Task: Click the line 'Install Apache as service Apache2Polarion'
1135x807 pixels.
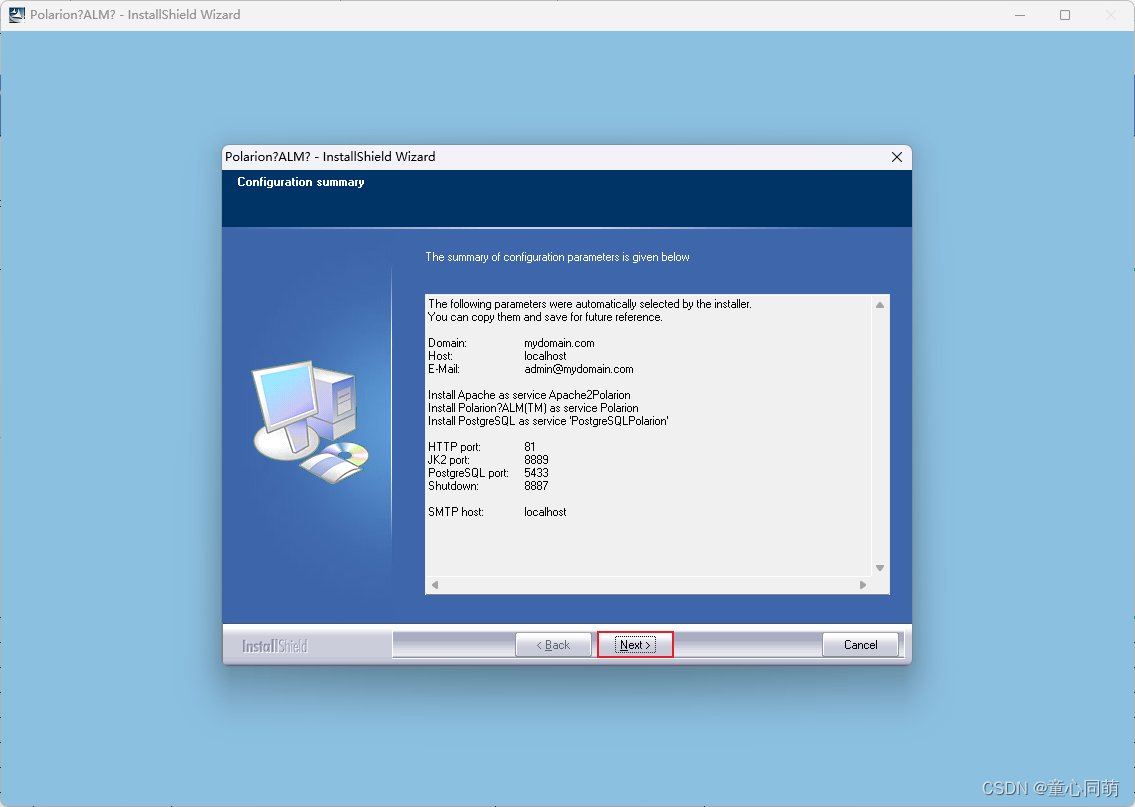Action: coord(529,395)
